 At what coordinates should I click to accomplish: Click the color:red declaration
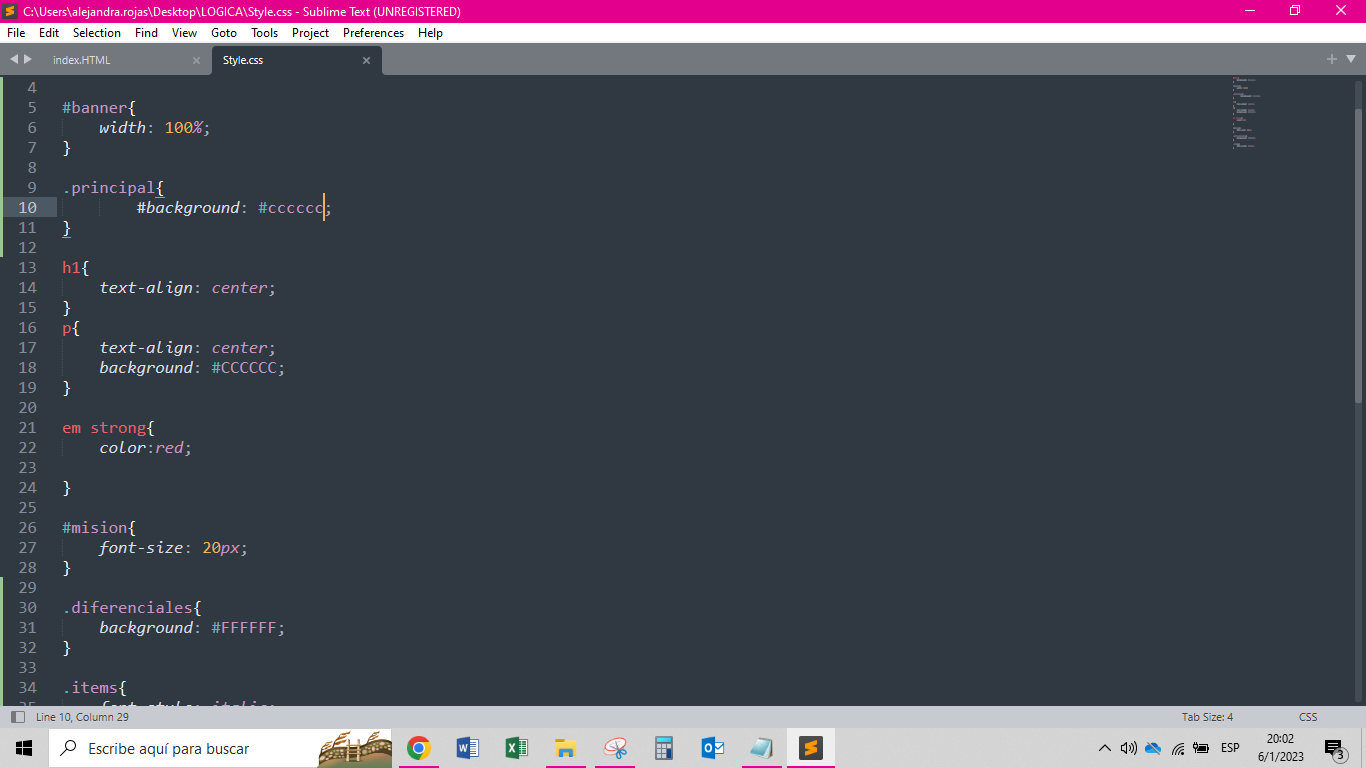click(x=145, y=448)
